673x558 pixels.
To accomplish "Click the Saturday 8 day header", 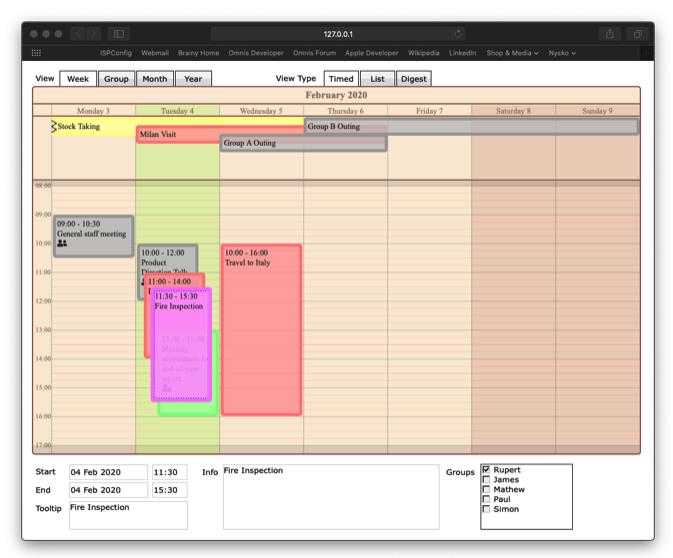I will click(513, 111).
